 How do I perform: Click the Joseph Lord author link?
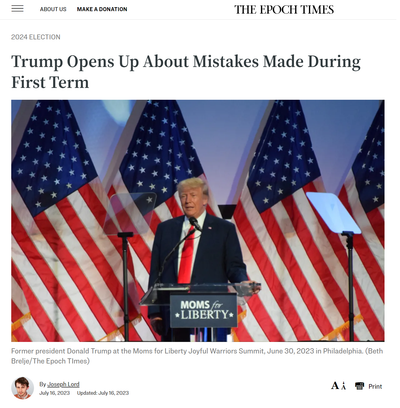pos(63,384)
